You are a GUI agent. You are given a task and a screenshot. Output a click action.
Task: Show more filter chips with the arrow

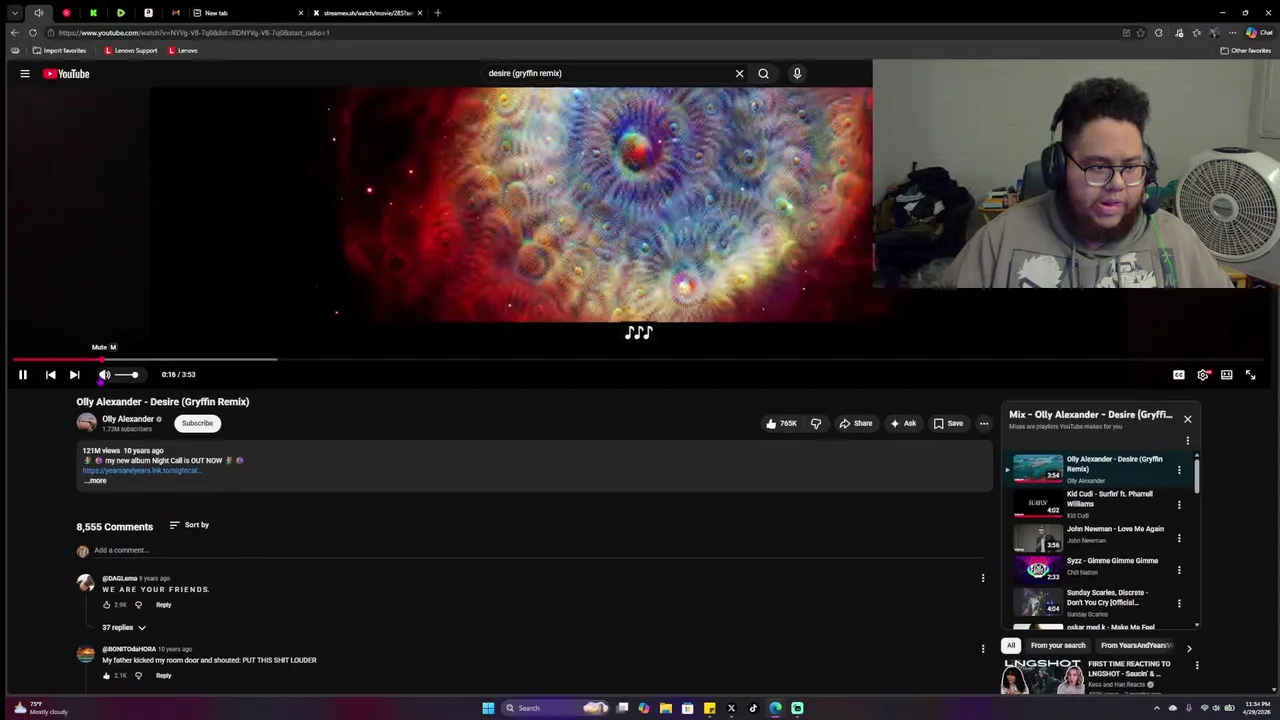click(1189, 649)
